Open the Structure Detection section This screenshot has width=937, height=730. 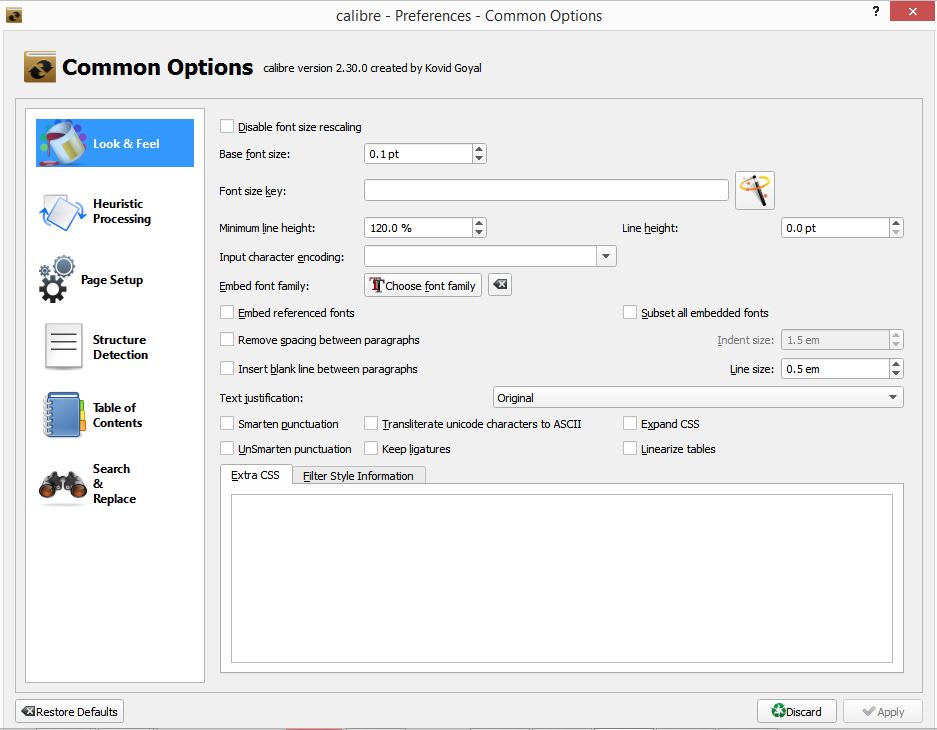[x=115, y=347]
